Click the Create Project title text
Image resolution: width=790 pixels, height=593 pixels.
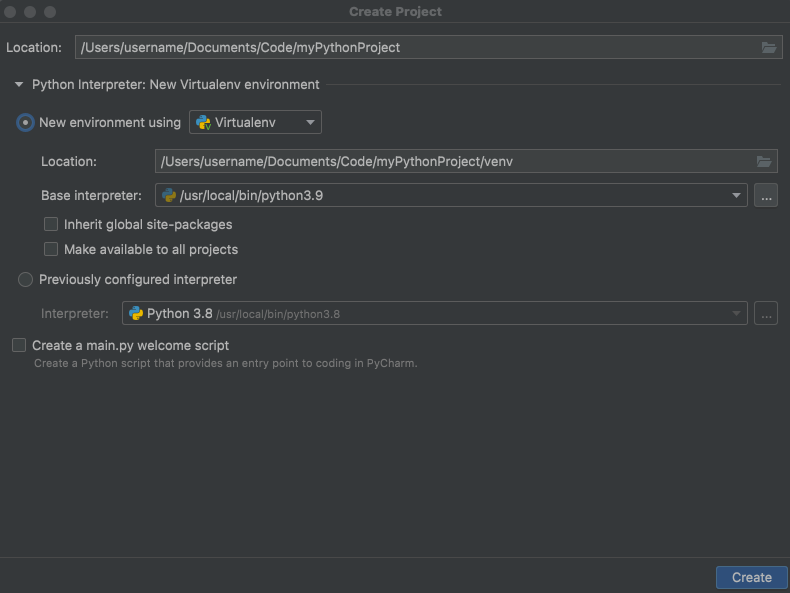pyautogui.click(x=395, y=12)
